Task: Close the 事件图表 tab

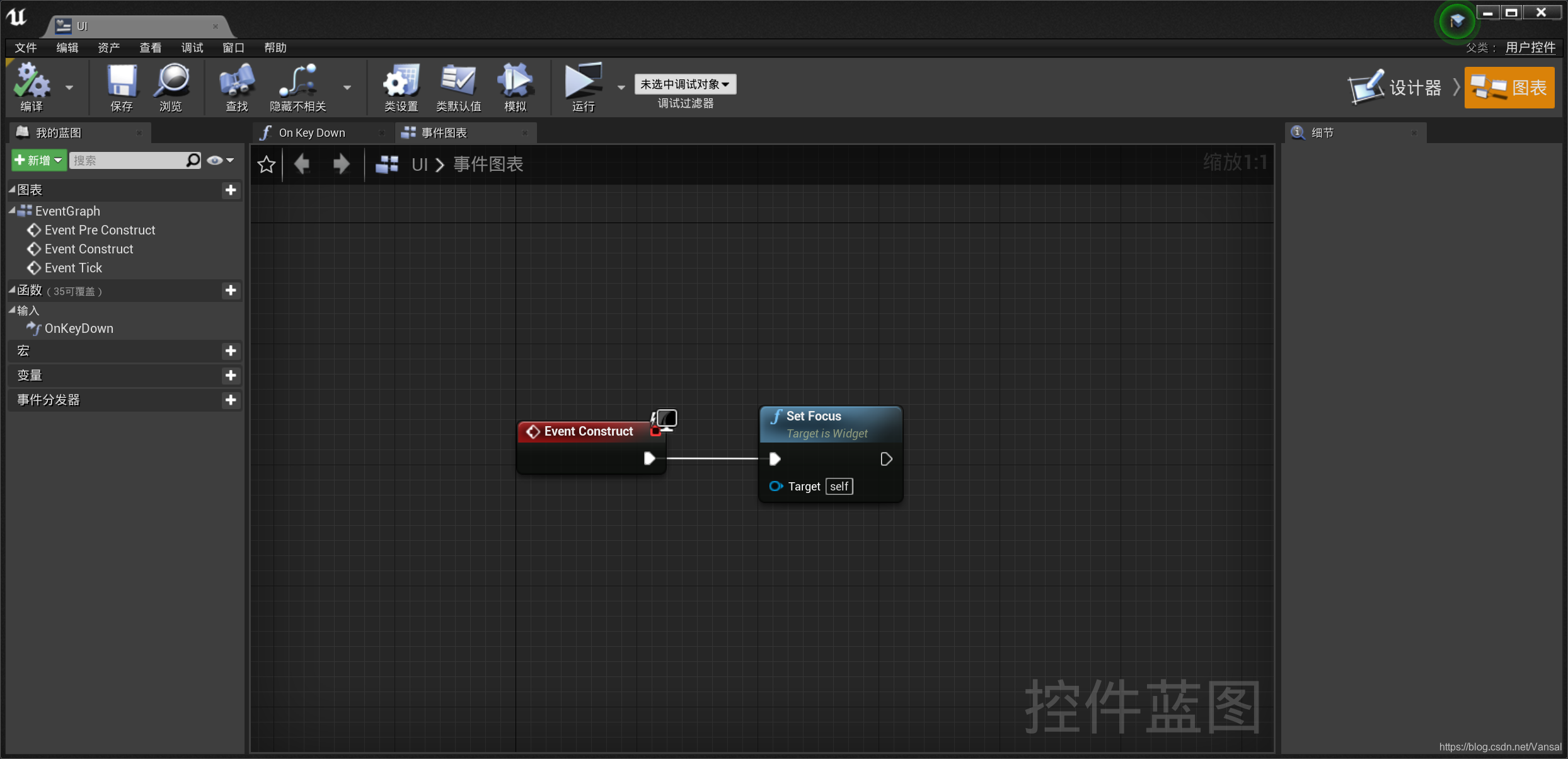Action: click(x=525, y=133)
